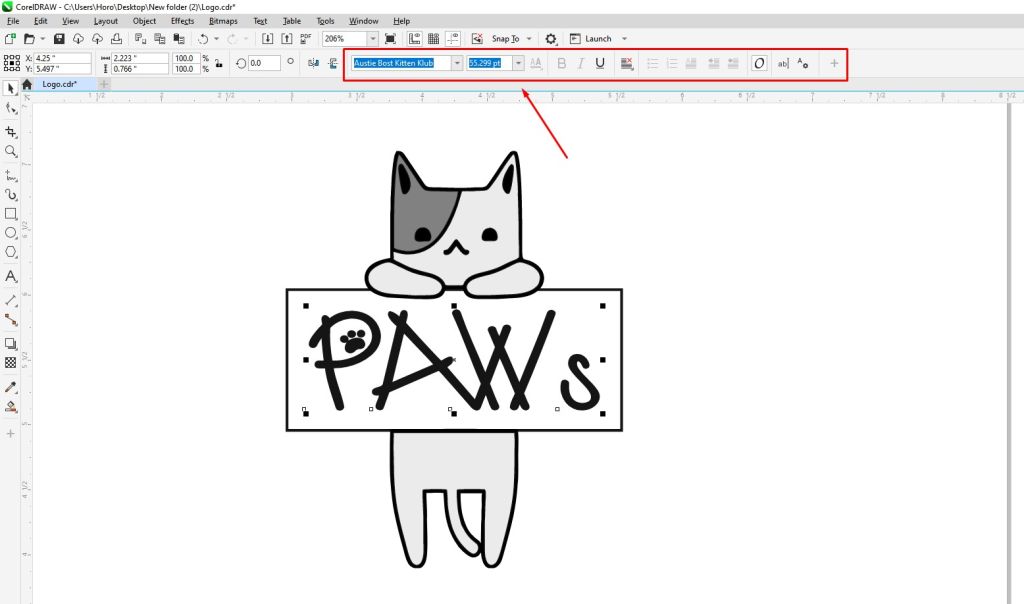This screenshot has width=1024, height=604.
Task: Select the Rectangle tool
Action: (x=12, y=212)
